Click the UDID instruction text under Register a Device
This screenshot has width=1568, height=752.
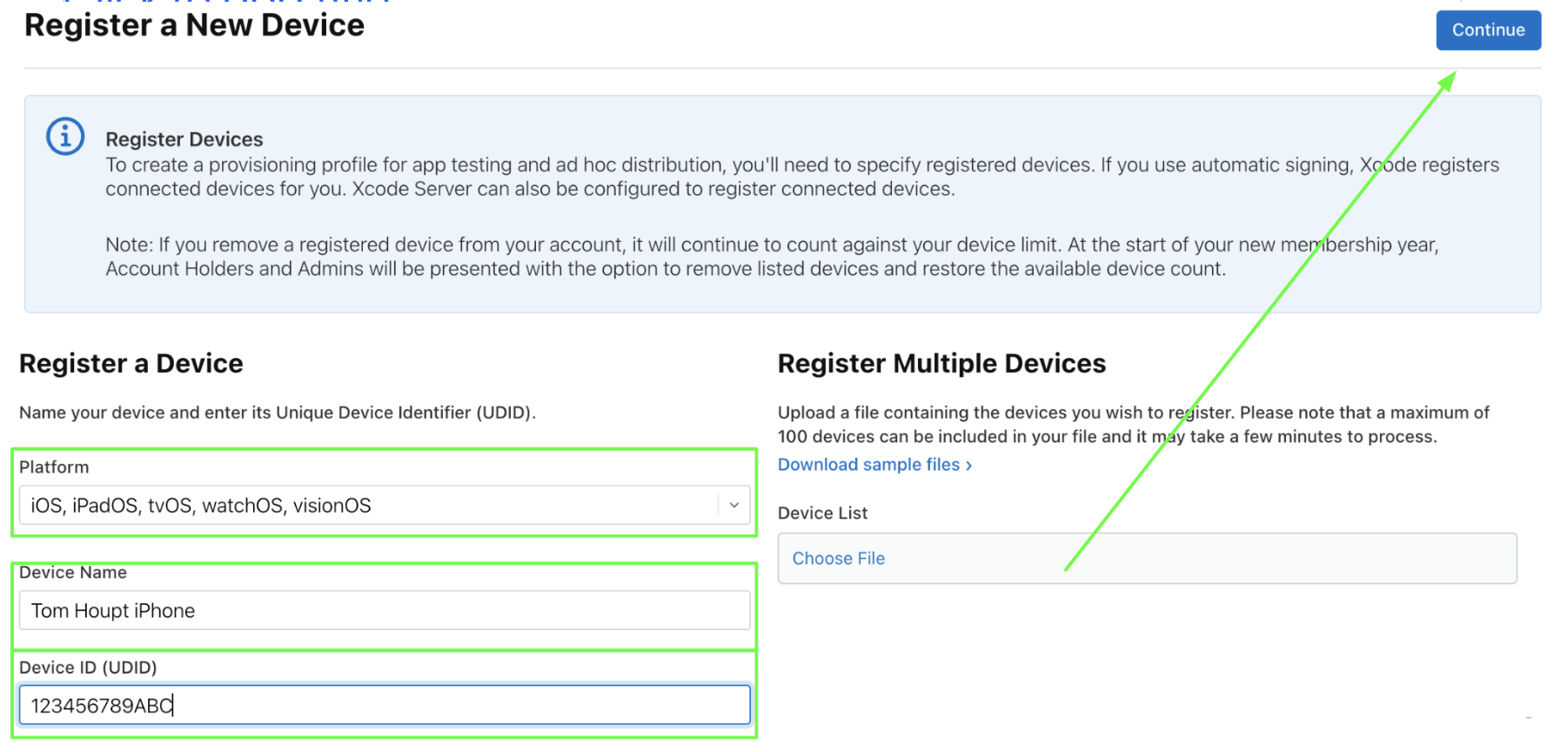tap(278, 413)
